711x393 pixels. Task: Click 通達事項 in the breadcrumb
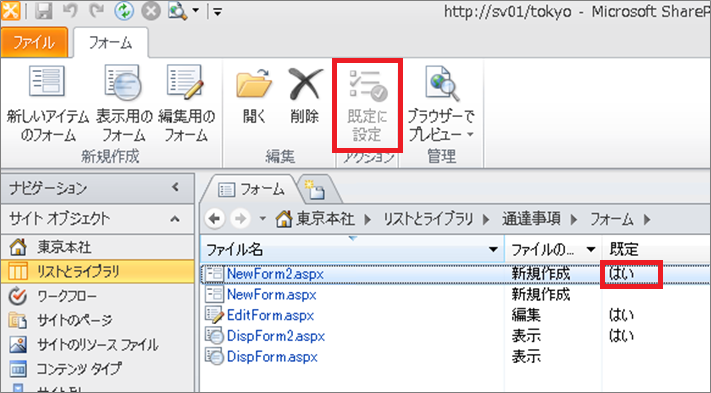531,219
